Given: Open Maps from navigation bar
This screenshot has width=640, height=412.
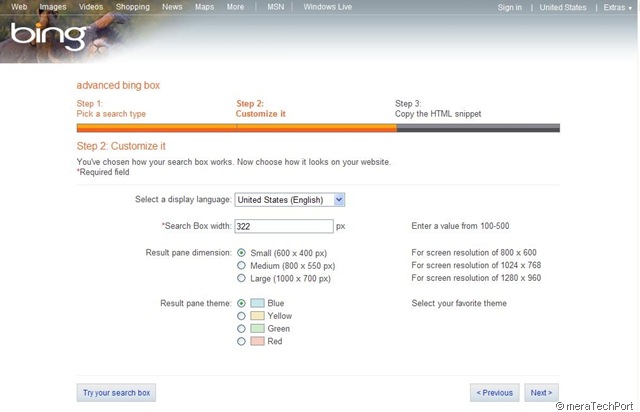Looking at the screenshot, I should 204,7.
